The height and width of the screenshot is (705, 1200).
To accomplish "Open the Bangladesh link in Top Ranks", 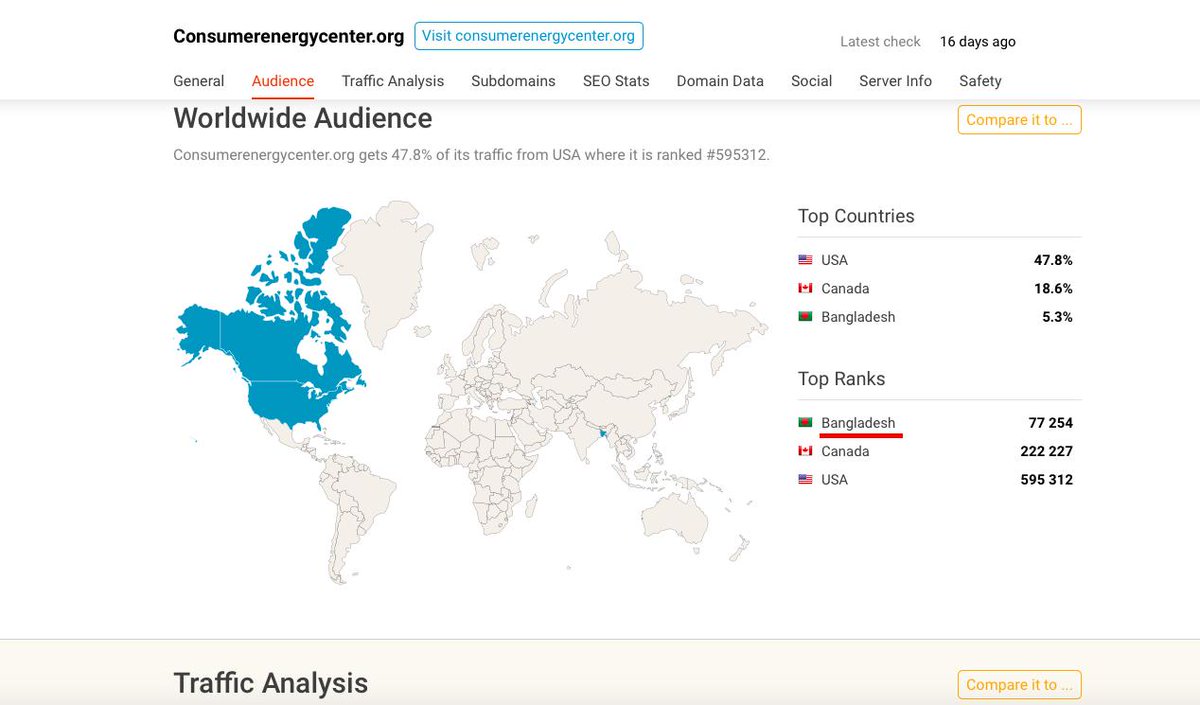I will 858,423.
